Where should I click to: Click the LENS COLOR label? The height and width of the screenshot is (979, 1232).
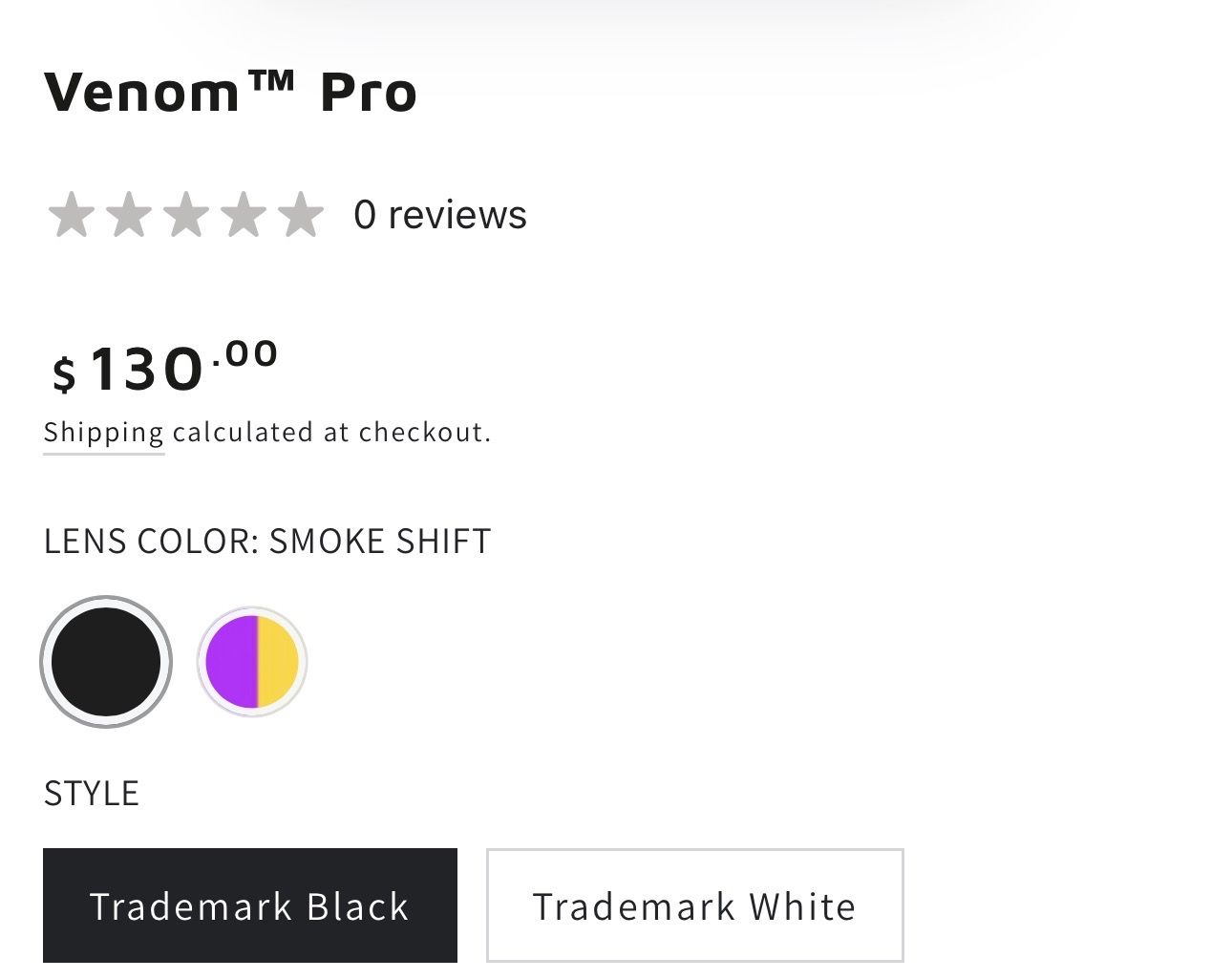coord(151,541)
